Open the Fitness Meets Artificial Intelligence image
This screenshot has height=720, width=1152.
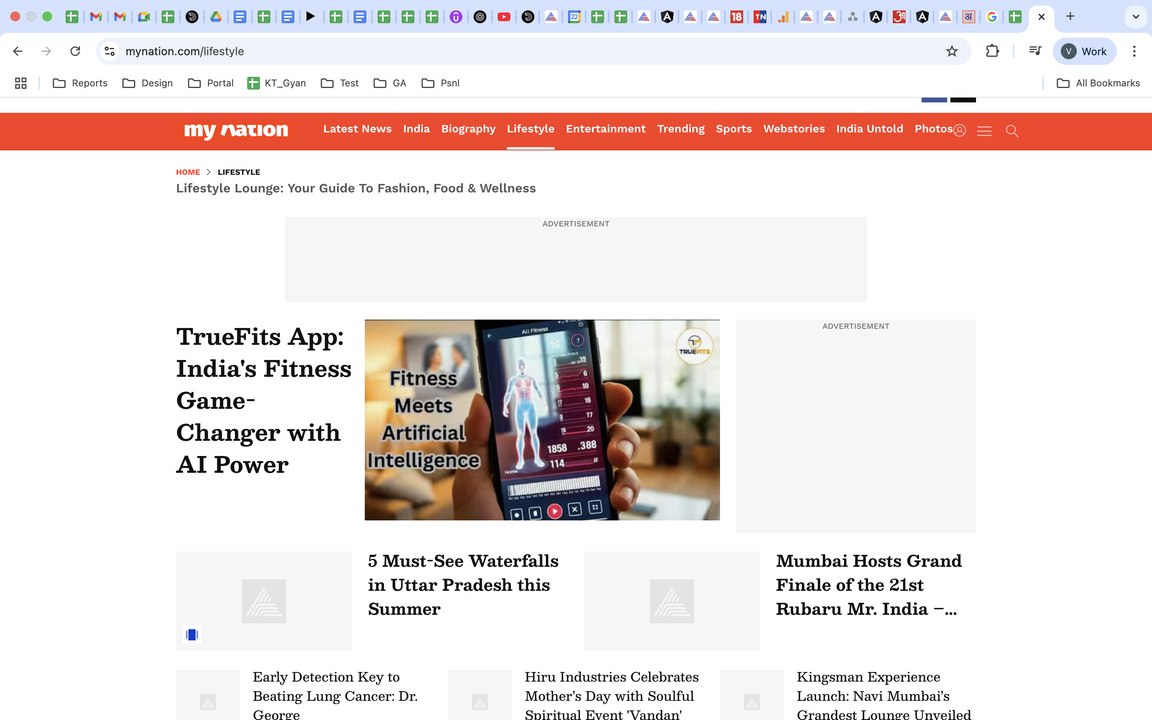(542, 420)
